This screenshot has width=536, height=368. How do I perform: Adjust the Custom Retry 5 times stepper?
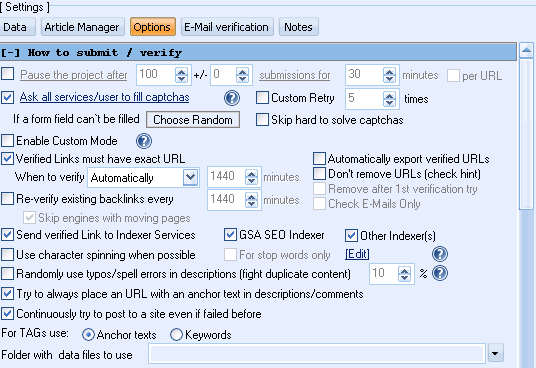click(389, 99)
